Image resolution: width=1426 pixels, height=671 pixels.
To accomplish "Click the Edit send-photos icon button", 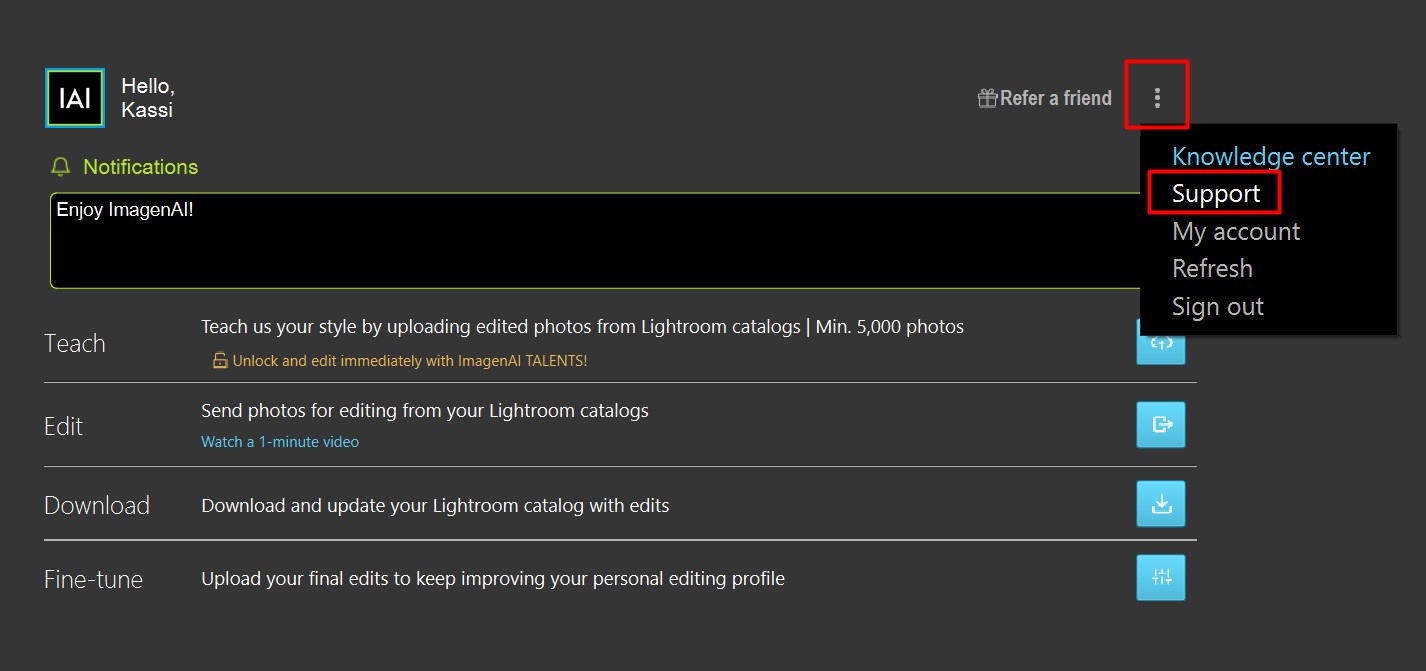I will 1161,424.
